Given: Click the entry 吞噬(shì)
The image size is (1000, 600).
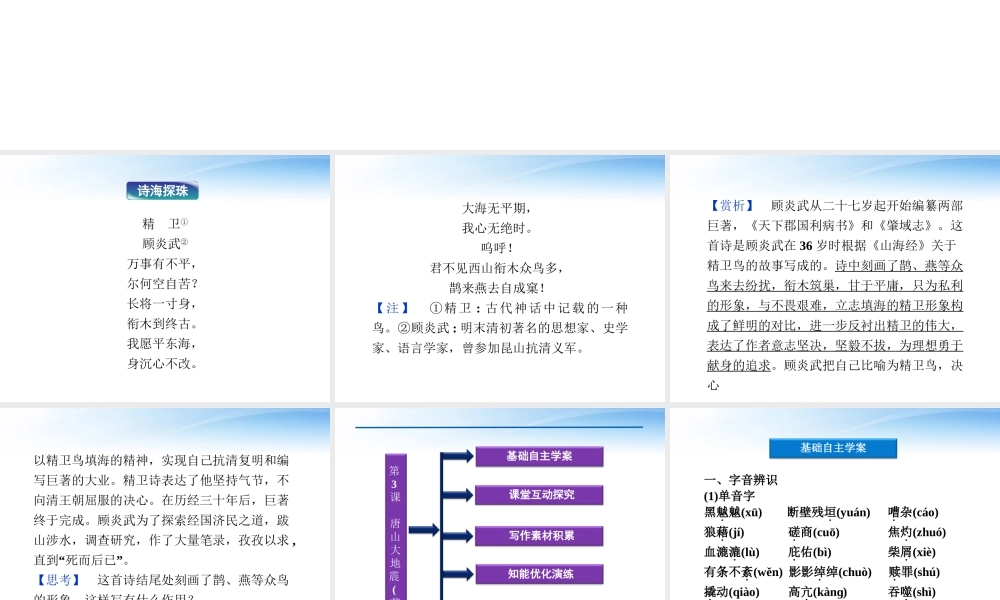Looking at the screenshot, I should [912, 592].
